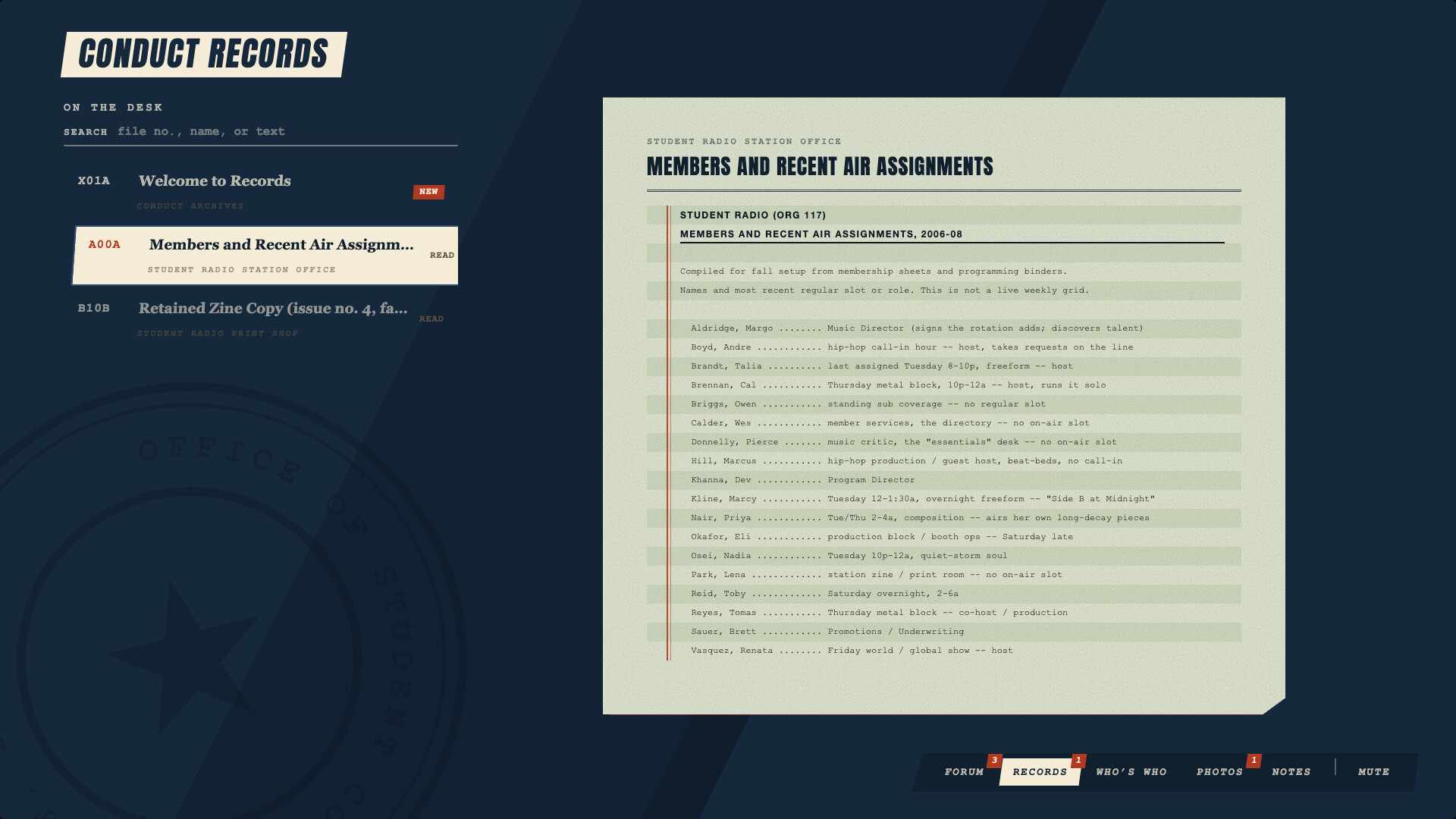
Task: Click the folded page corner of the document
Action: pyautogui.click(x=1273, y=706)
